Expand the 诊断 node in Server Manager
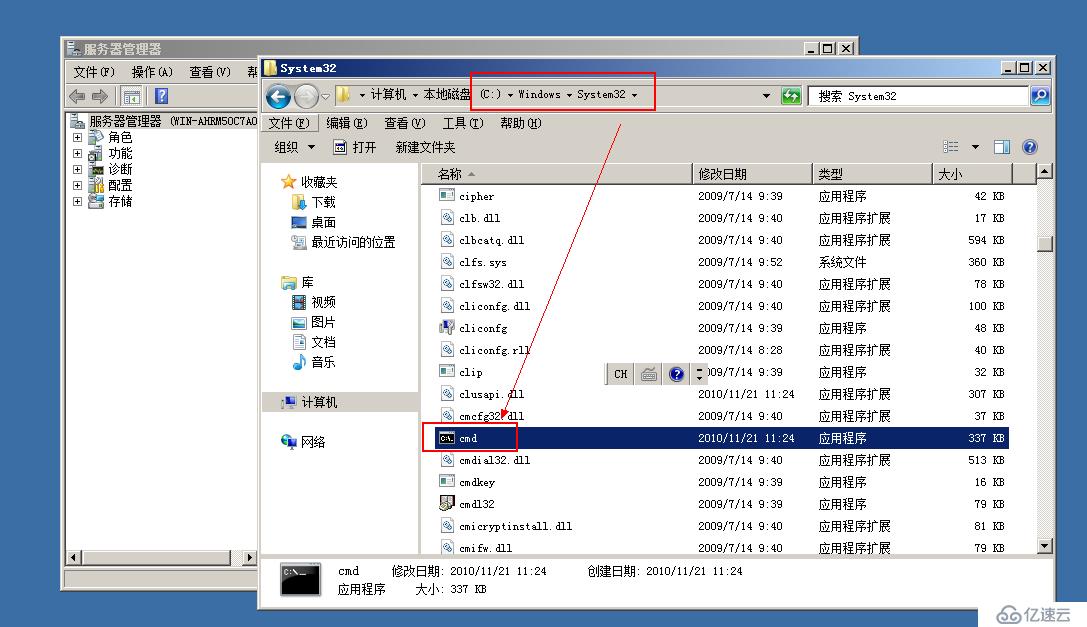The image size is (1087, 627). (x=78, y=169)
